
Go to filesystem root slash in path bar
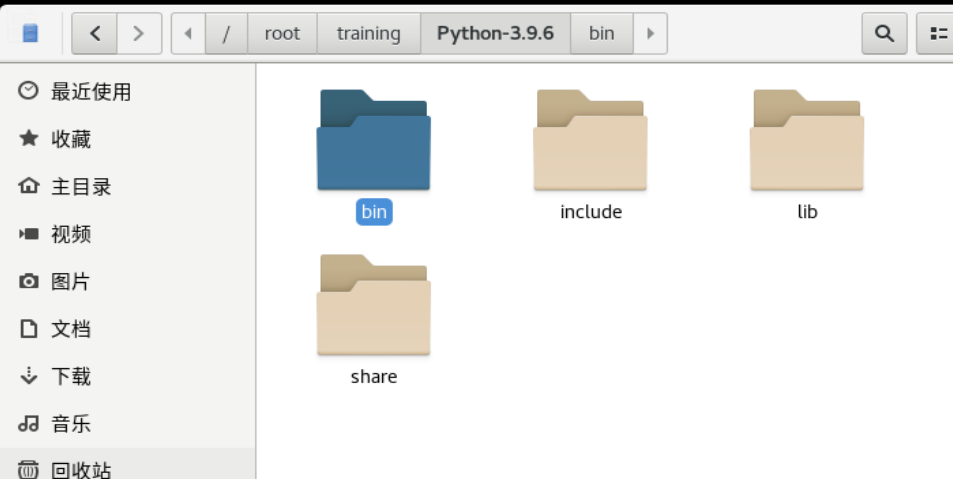click(226, 34)
